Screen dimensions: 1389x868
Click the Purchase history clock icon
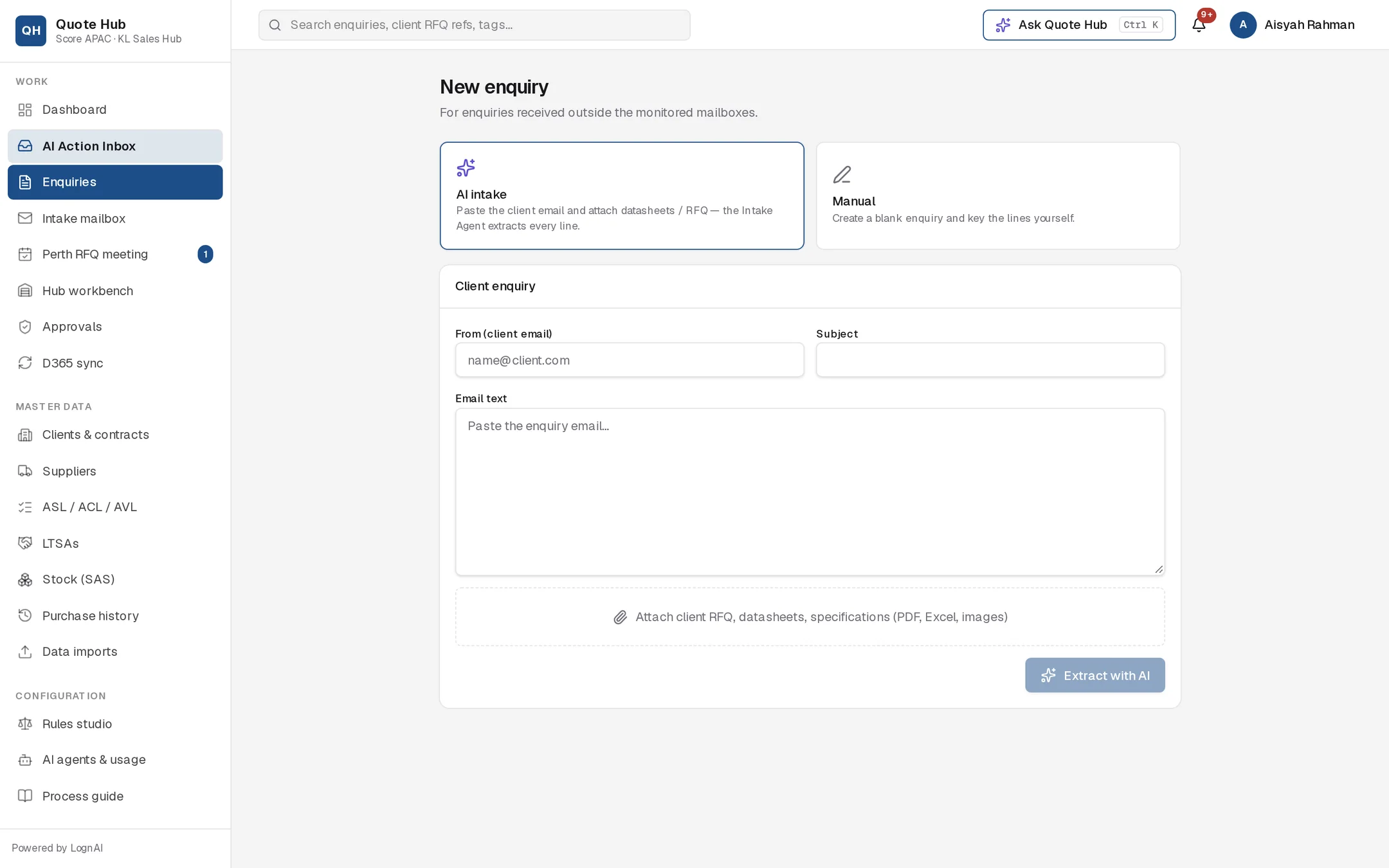[25, 616]
